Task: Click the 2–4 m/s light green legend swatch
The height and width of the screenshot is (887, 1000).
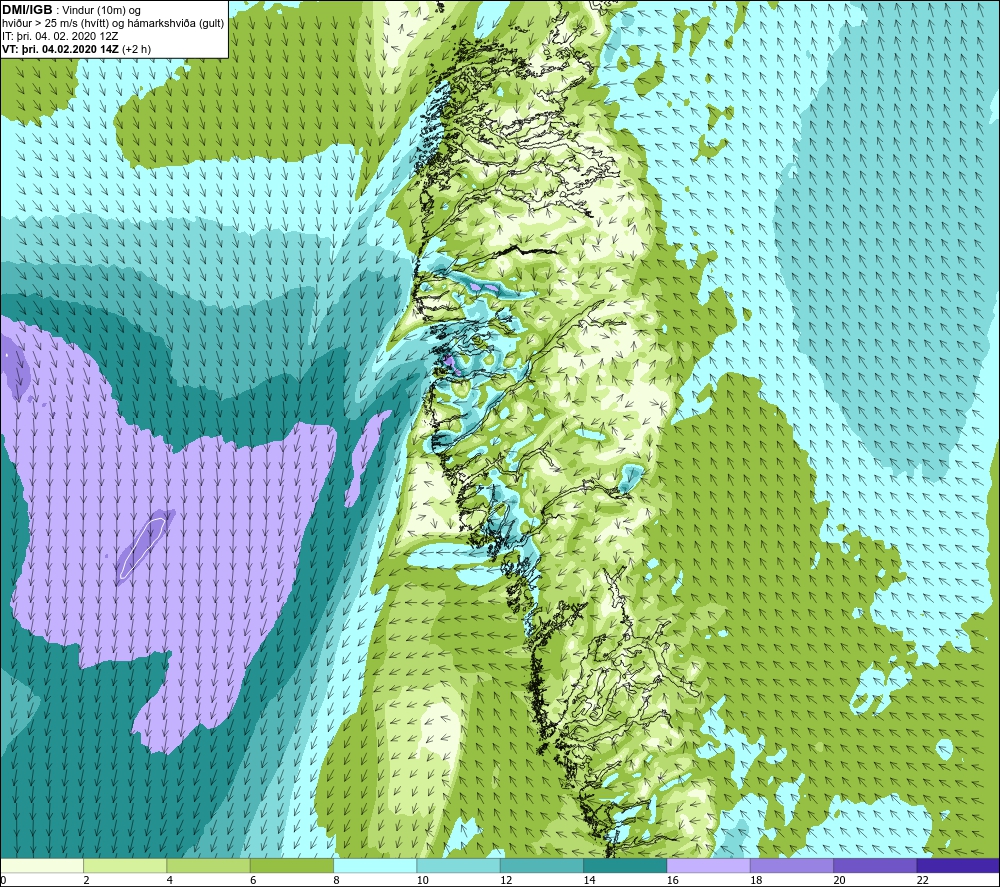Action: [125, 865]
